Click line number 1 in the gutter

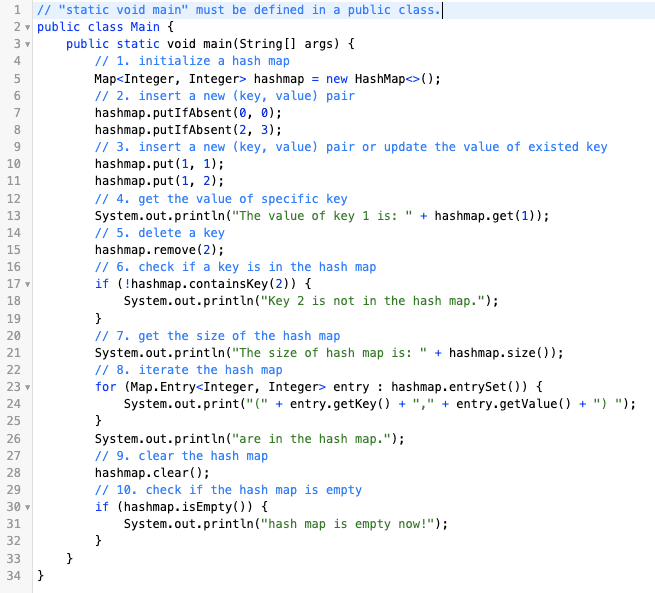point(11,11)
